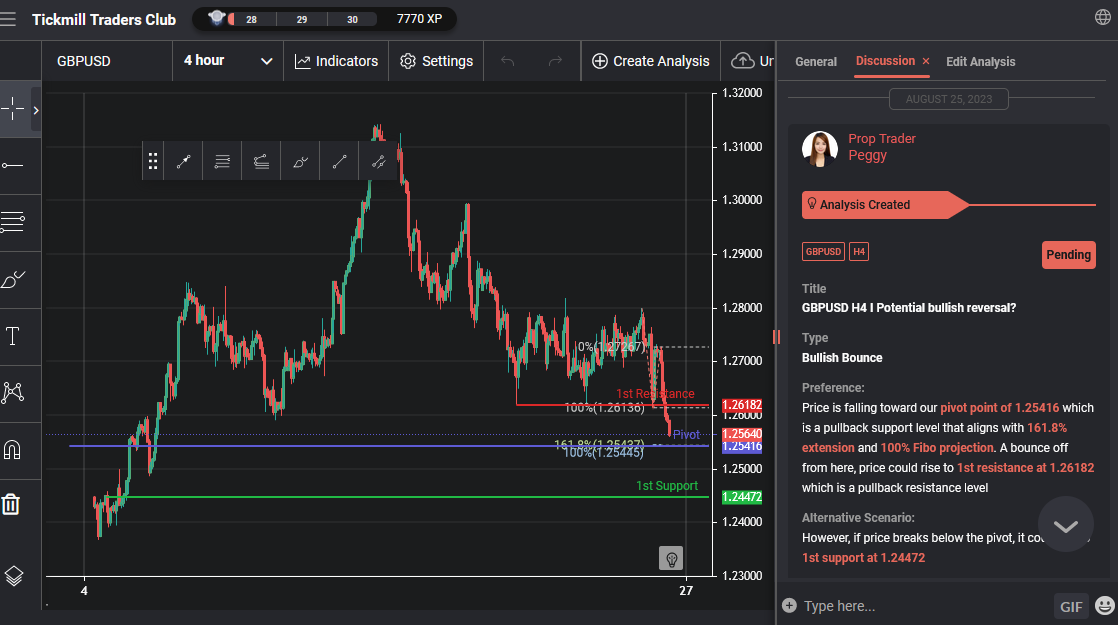1118x625 pixels.
Task: Click the August 25, 2023 date chip
Action: (x=948, y=99)
